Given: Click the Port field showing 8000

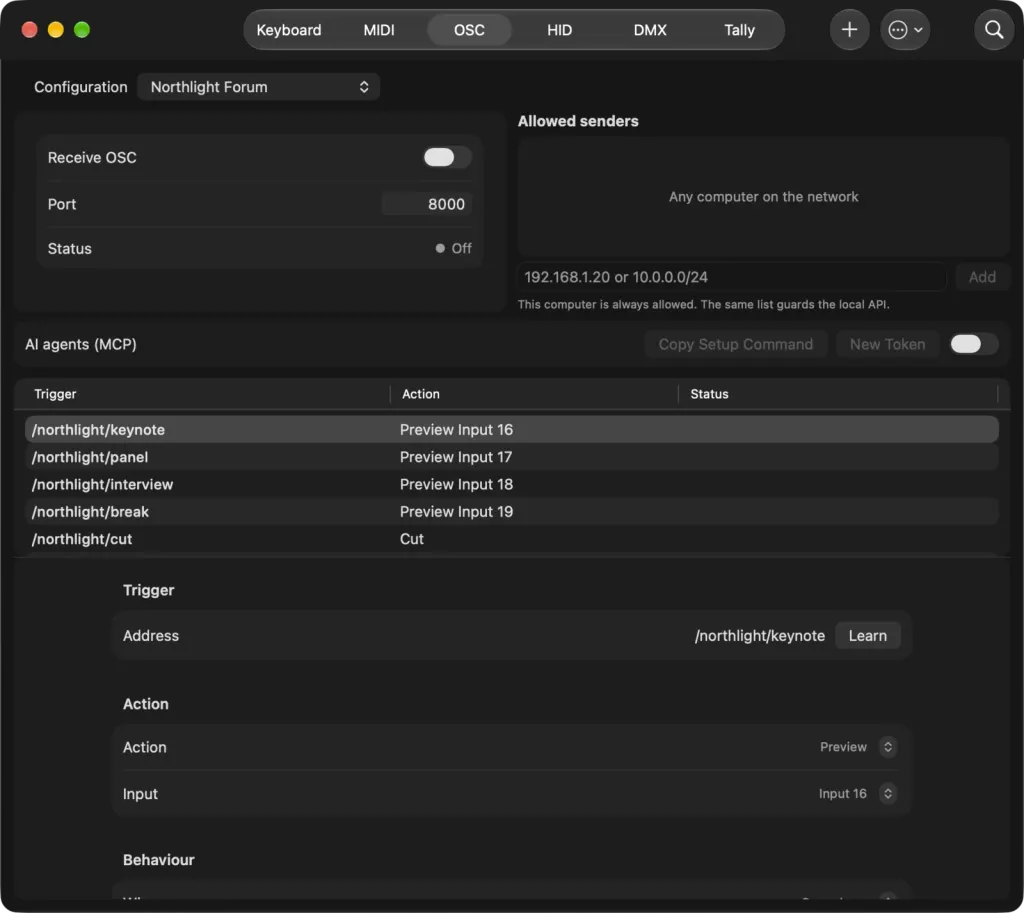Looking at the screenshot, I should click(x=427, y=204).
